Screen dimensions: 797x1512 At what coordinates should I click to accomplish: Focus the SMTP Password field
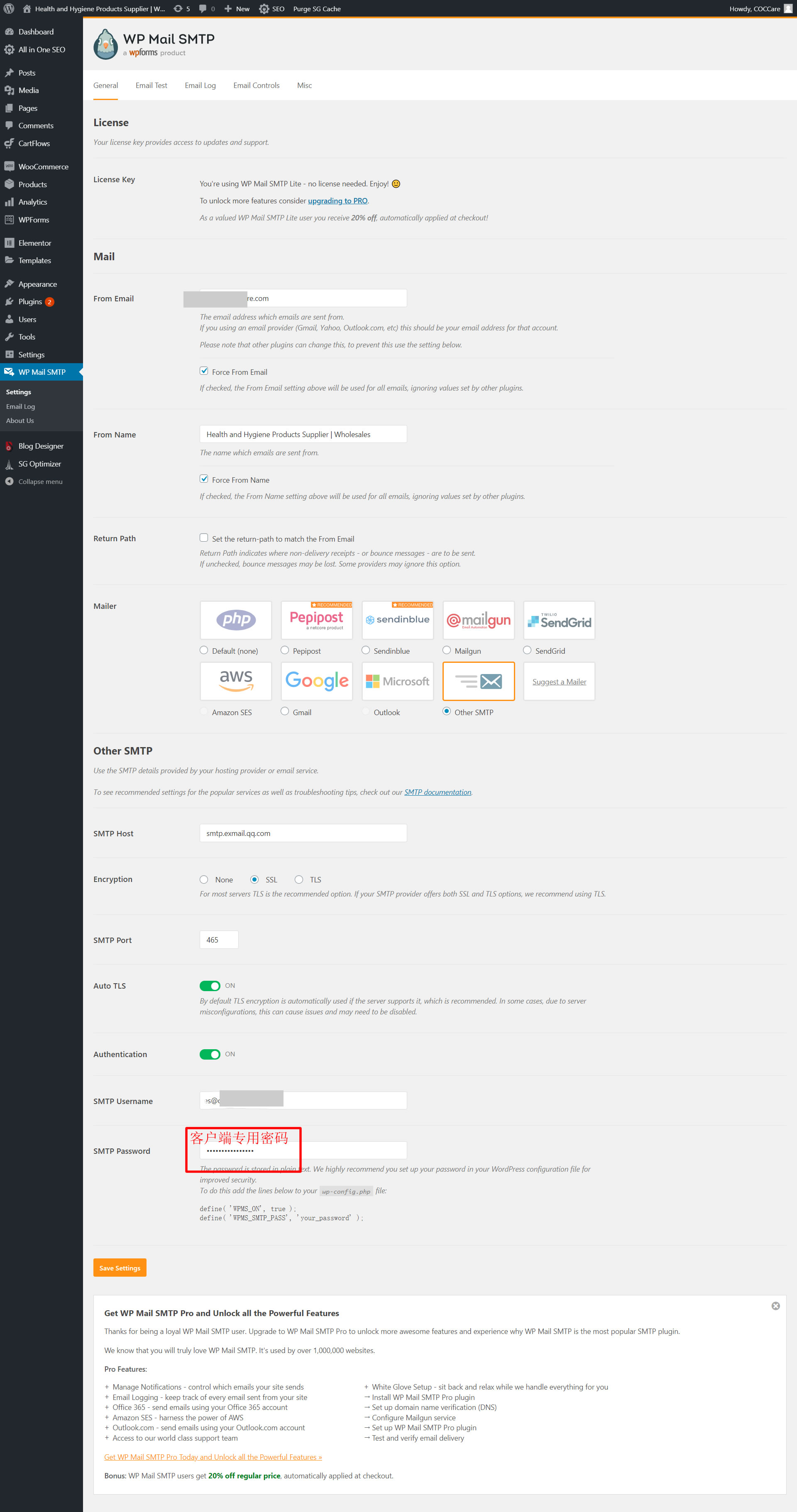pos(303,1150)
